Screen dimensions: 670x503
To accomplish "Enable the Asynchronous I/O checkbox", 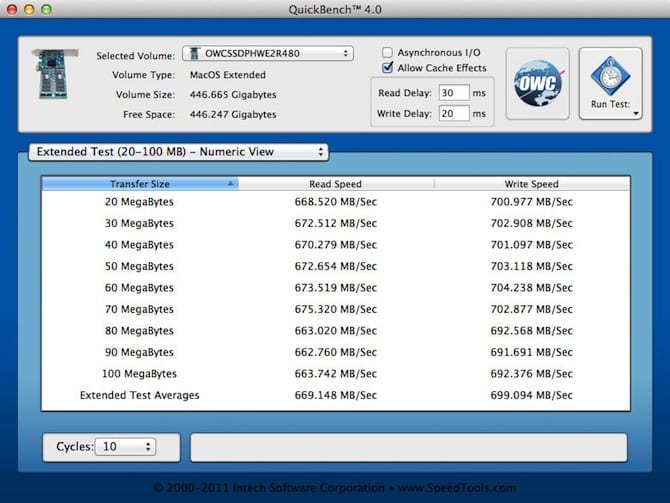I will 388,52.
